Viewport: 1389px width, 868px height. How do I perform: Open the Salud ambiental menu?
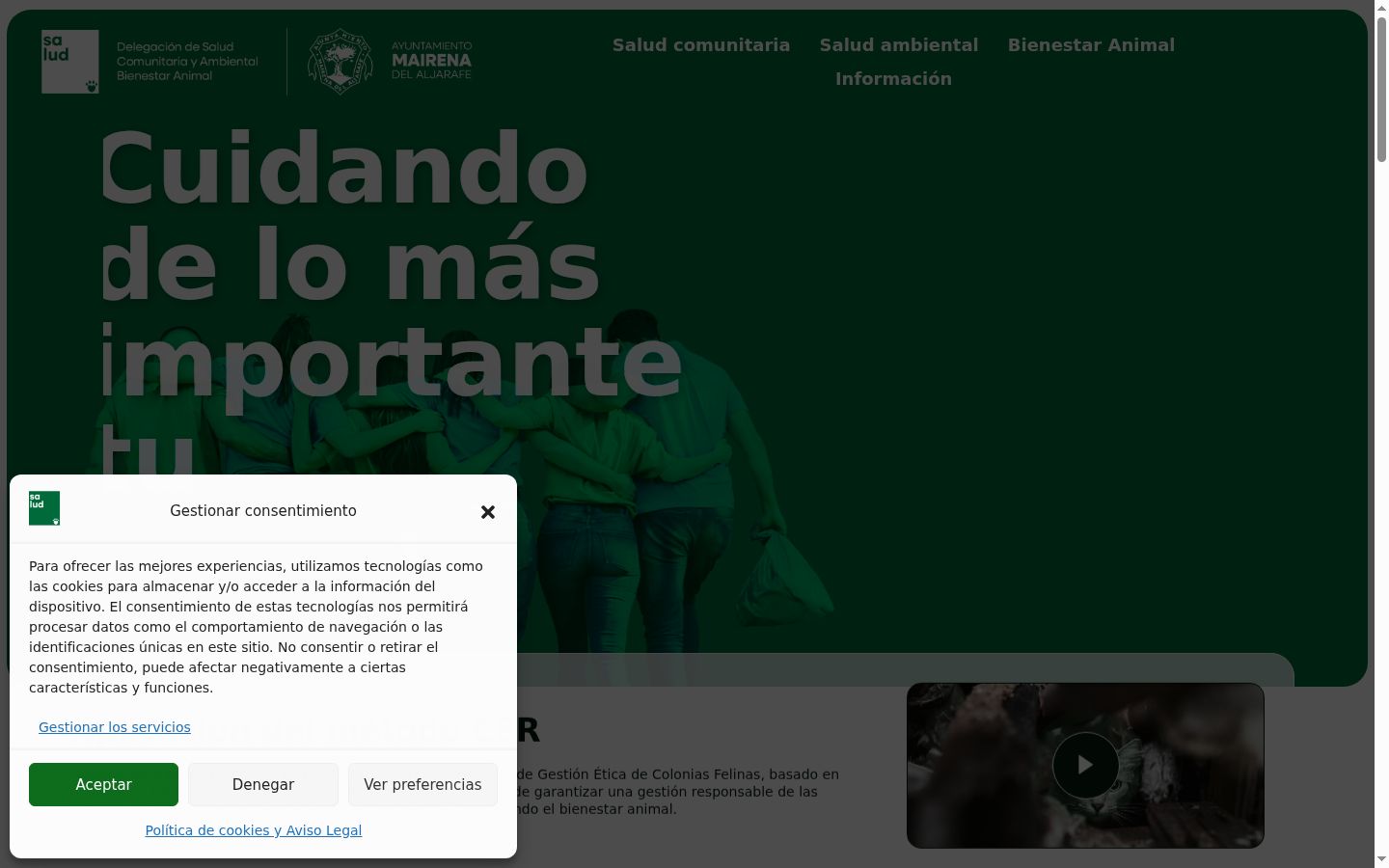coord(899,45)
